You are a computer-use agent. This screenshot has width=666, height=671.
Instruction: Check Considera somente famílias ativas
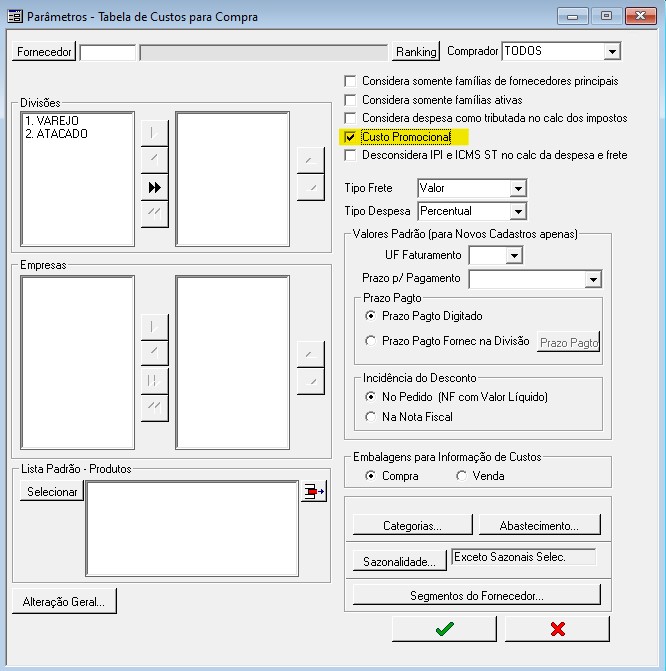click(x=350, y=100)
